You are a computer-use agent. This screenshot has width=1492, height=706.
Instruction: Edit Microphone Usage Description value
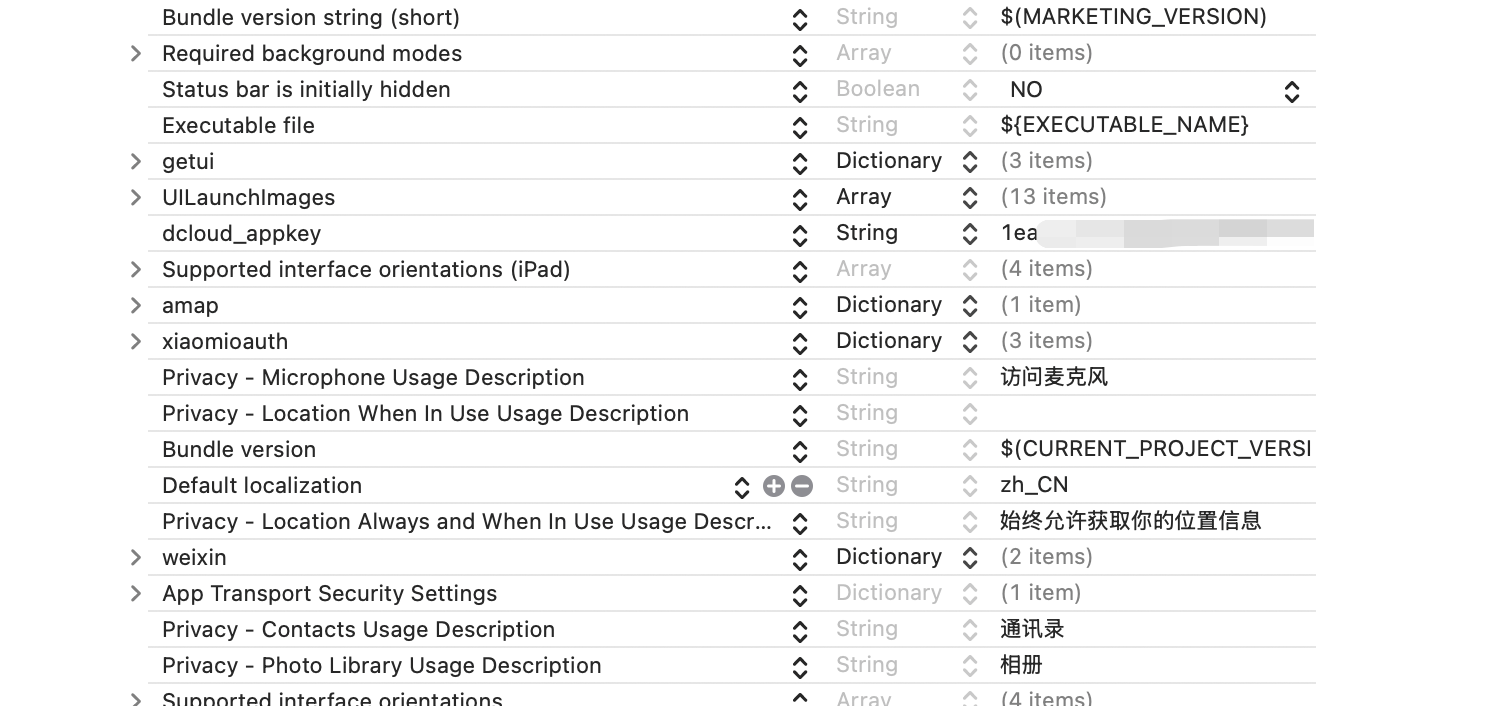pos(1054,377)
